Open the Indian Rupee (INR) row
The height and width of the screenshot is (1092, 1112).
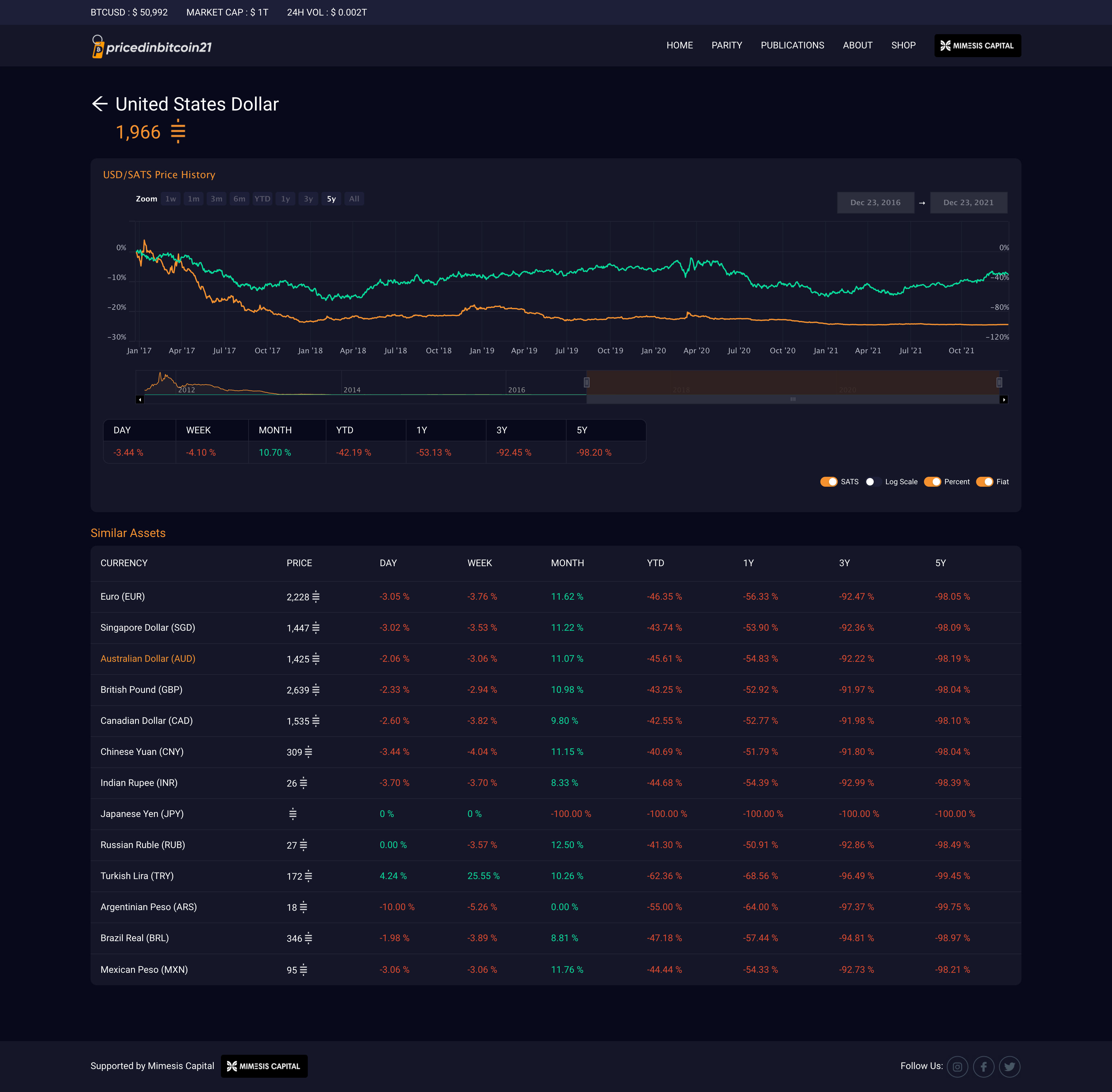point(555,782)
